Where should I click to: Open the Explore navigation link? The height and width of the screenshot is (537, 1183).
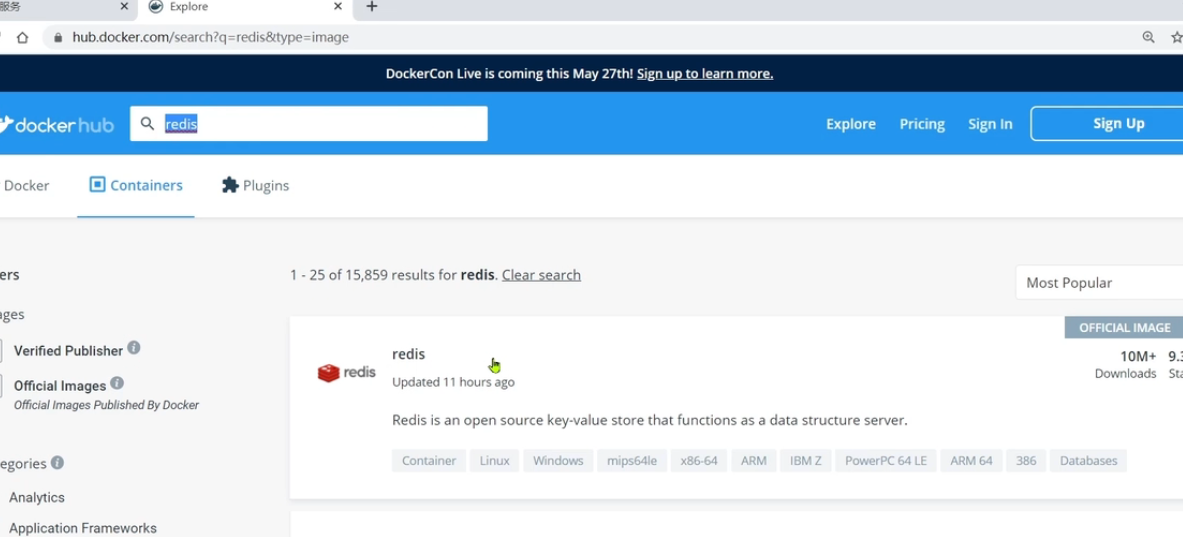[x=851, y=124]
